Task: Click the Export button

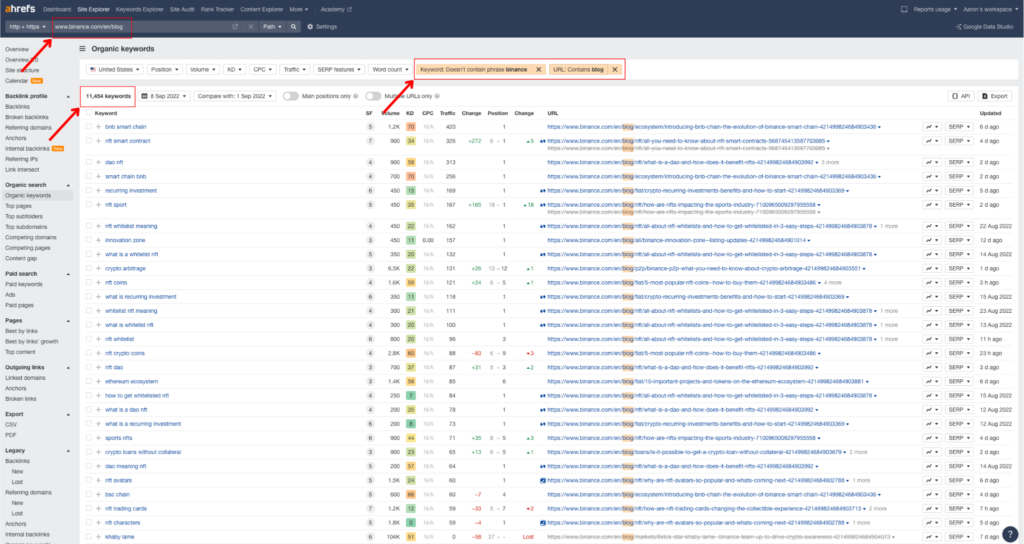Action: [x=994, y=96]
